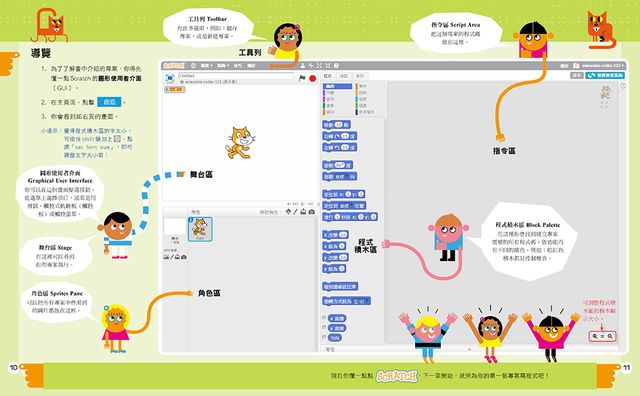Toggle the x position reporter checkbox
This screenshot has height=396, width=640.
click(x=324, y=318)
